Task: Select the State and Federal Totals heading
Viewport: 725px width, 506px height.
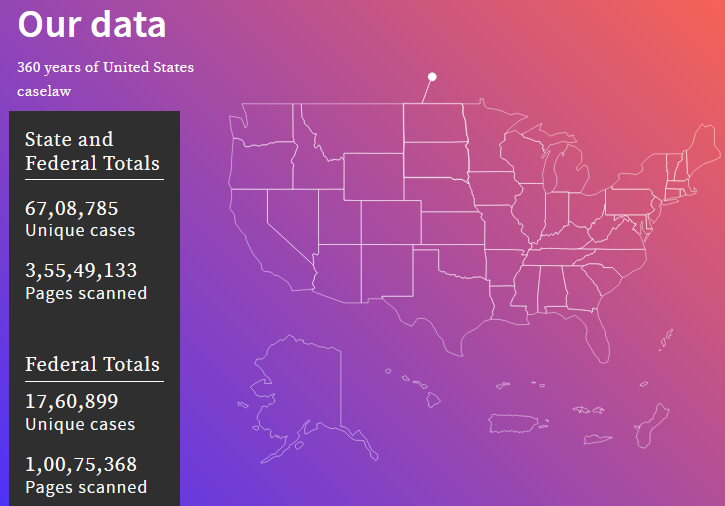Action: click(x=92, y=151)
